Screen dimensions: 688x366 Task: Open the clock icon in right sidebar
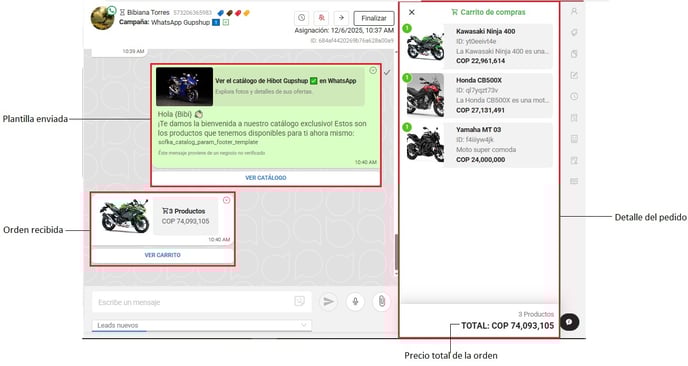click(x=574, y=97)
